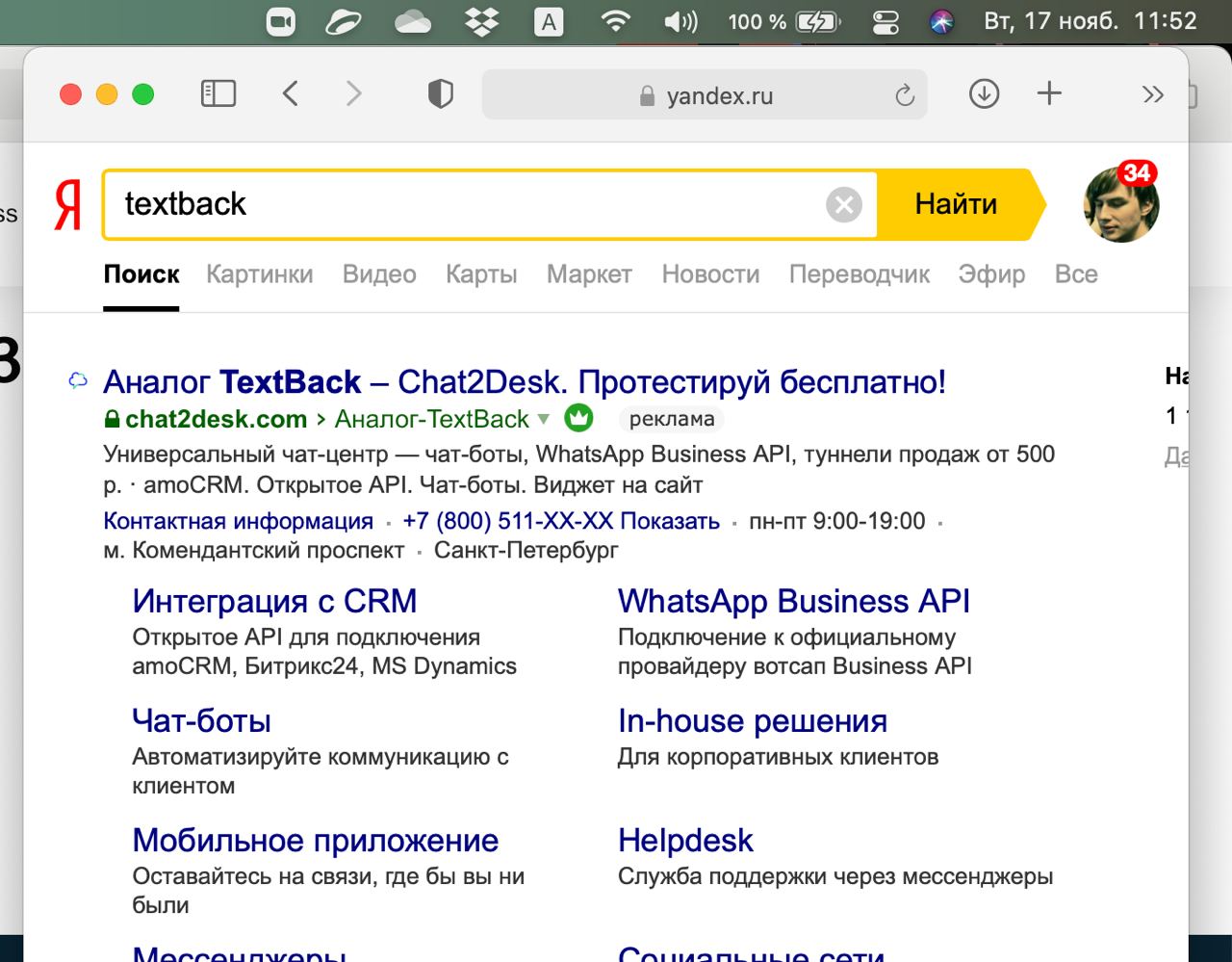The height and width of the screenshot is (962, 1232).
Task: Click the user profile avatar
Action: pos(1120,204)
